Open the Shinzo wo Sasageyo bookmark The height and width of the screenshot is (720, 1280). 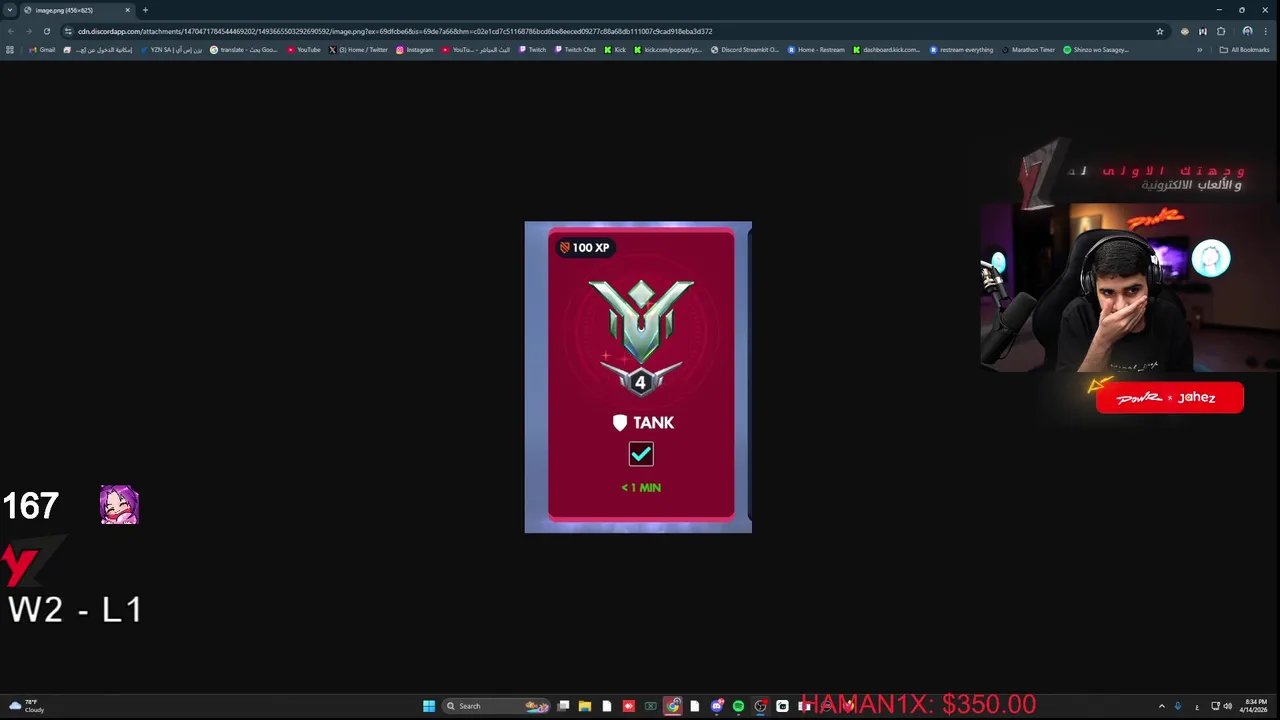pyautogui.click(x=1096, y=50)
